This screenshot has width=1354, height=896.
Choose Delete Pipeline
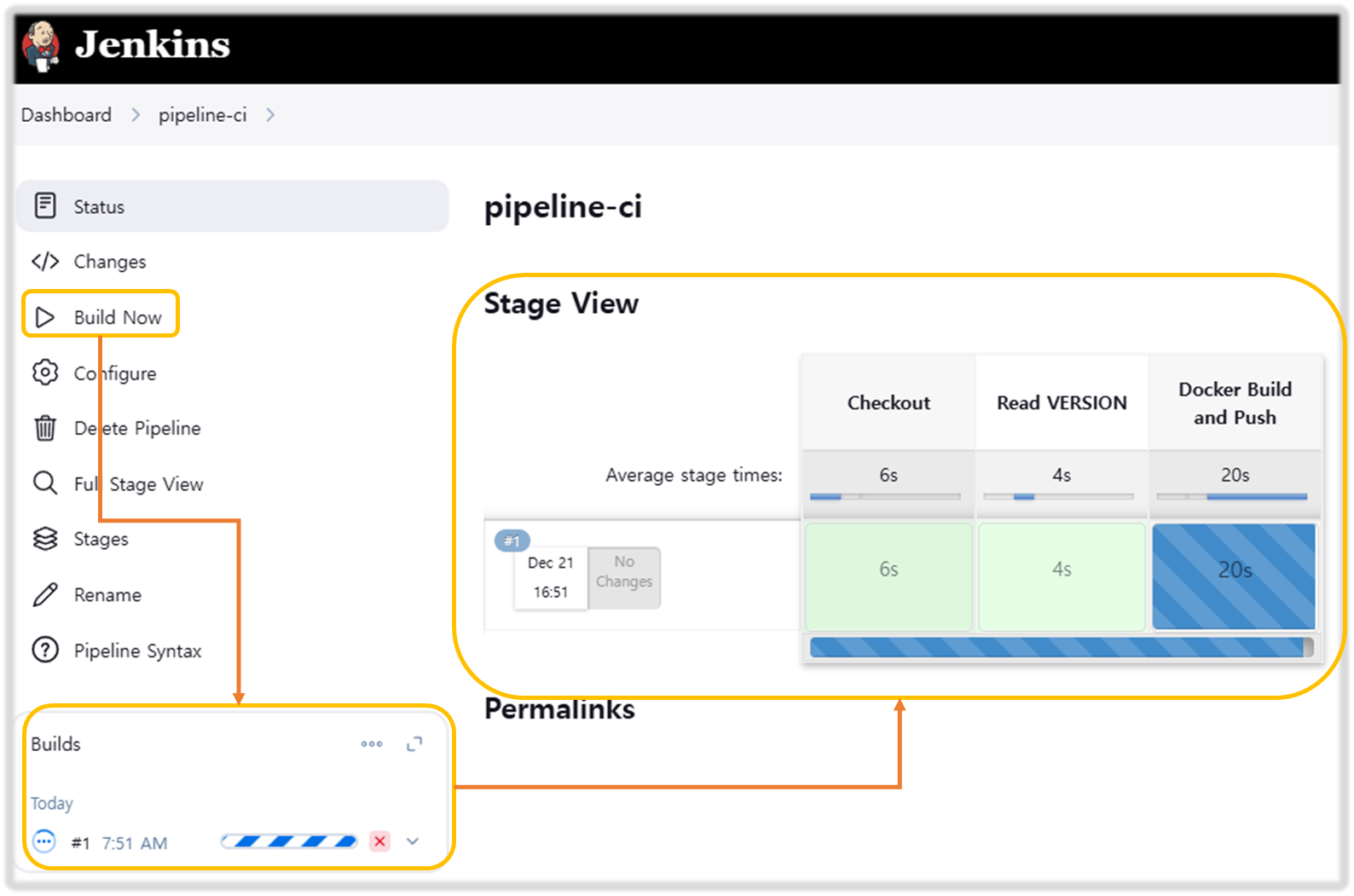pyautogui.click(x=137, y=428)
